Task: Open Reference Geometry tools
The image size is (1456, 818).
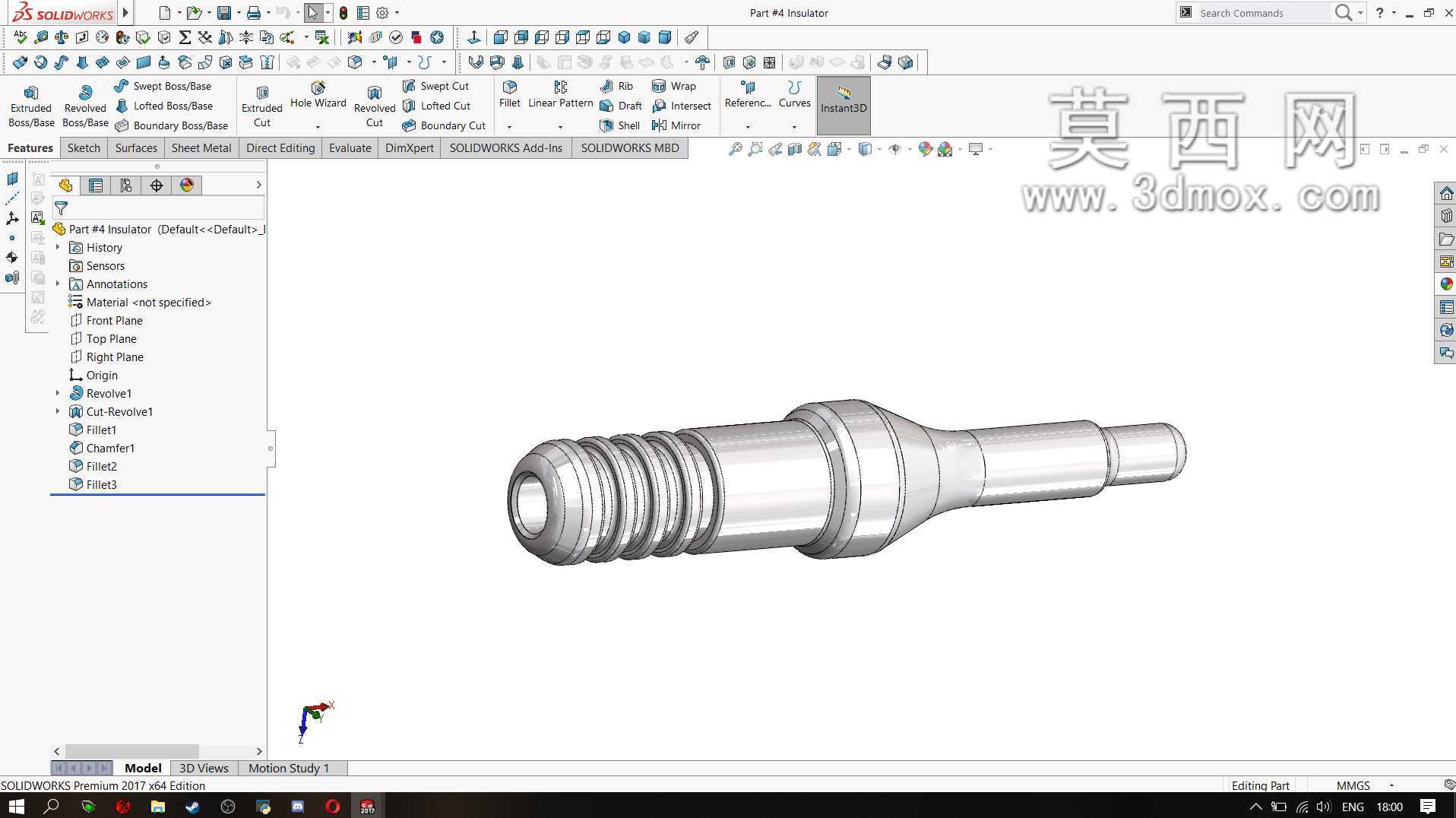Action: click(x=748, y=95)
